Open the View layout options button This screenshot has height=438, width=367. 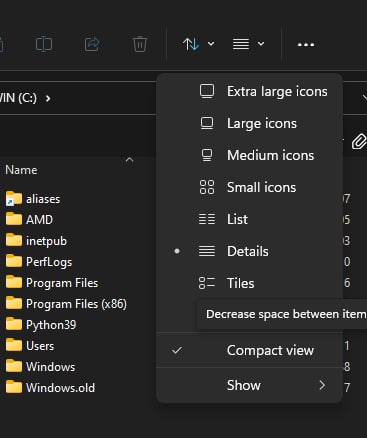coord(248,44)
